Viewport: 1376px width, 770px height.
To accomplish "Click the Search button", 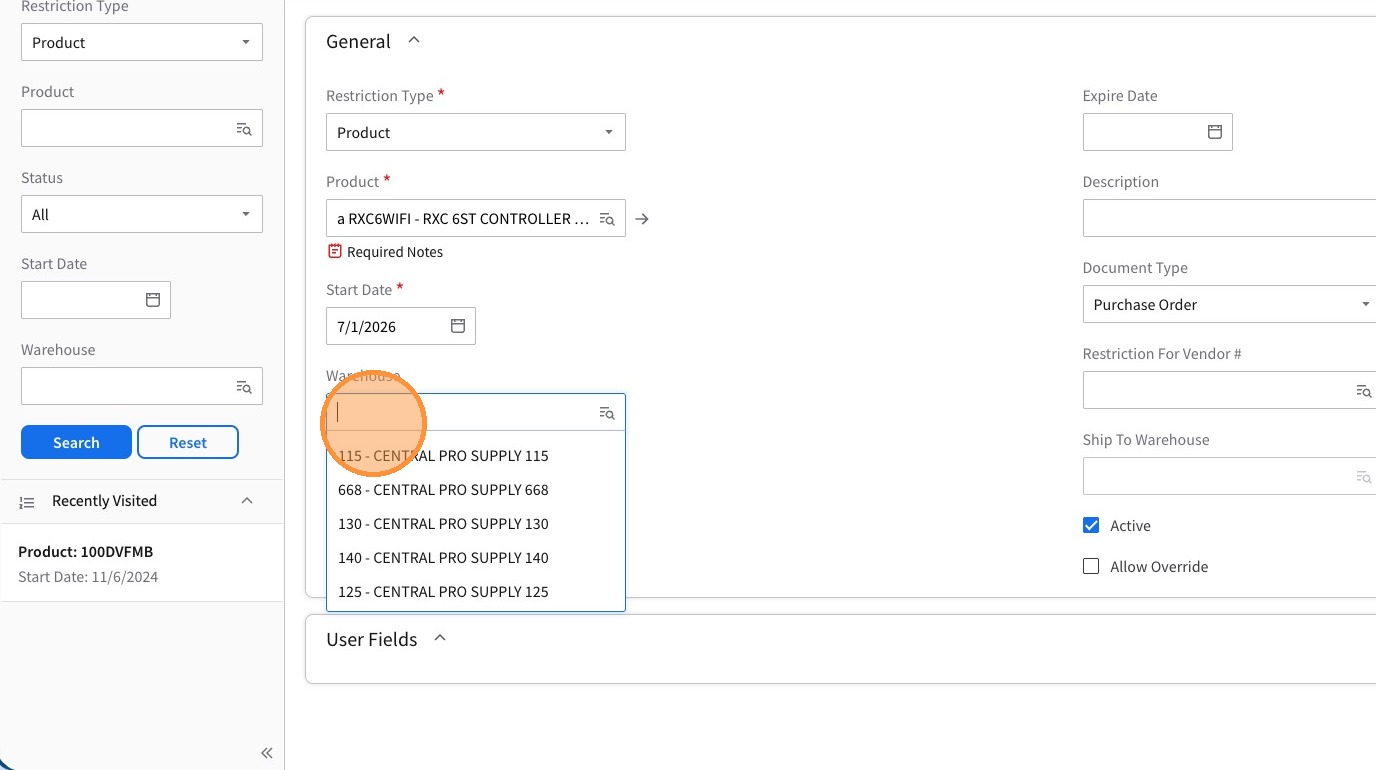I will point(76,442).
